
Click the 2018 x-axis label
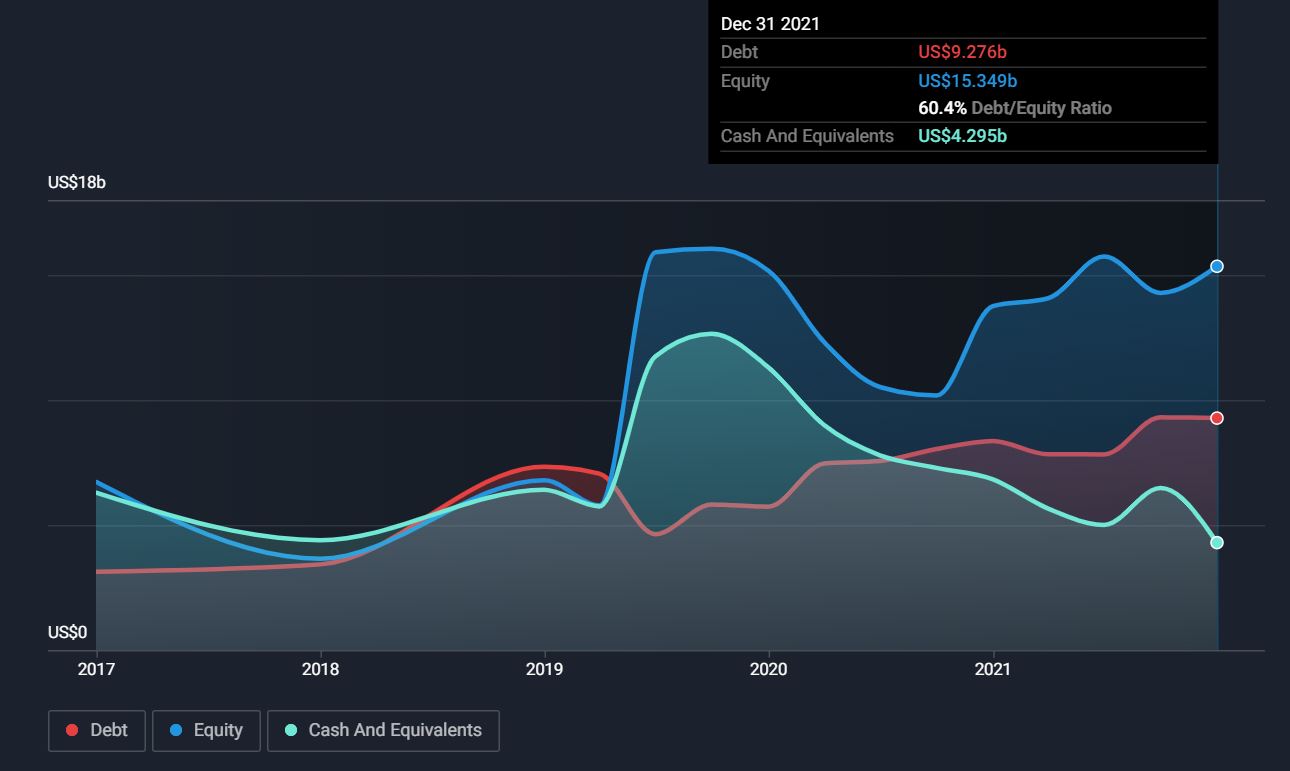[x=320, y=669]
